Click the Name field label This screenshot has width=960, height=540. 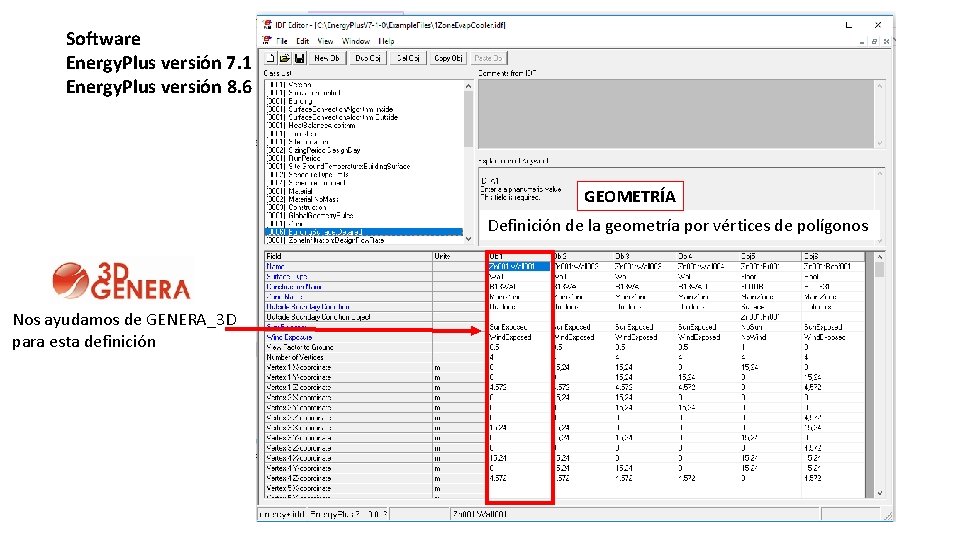(276, 266)
